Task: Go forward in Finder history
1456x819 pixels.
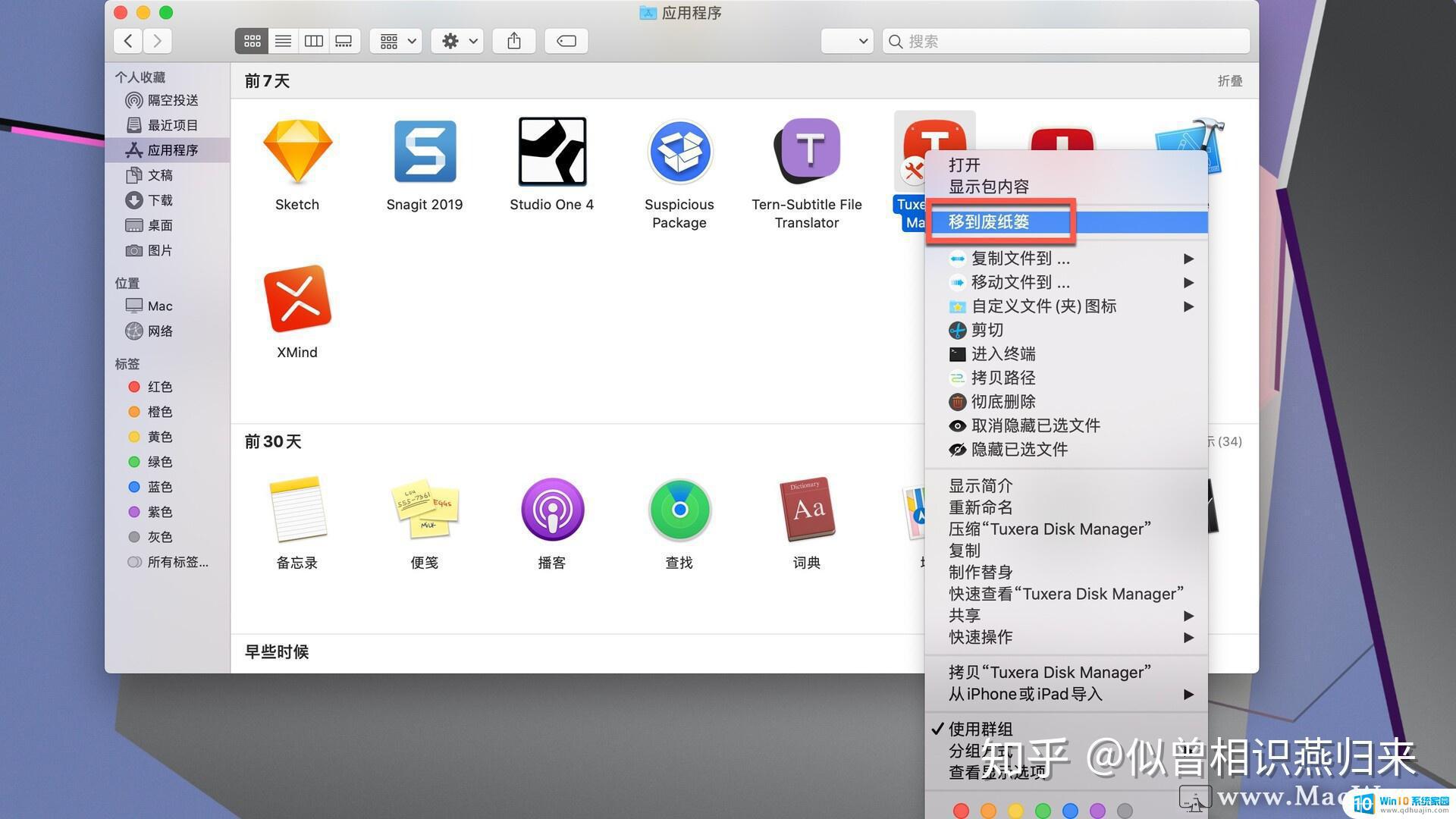Action: click(157, 41)
